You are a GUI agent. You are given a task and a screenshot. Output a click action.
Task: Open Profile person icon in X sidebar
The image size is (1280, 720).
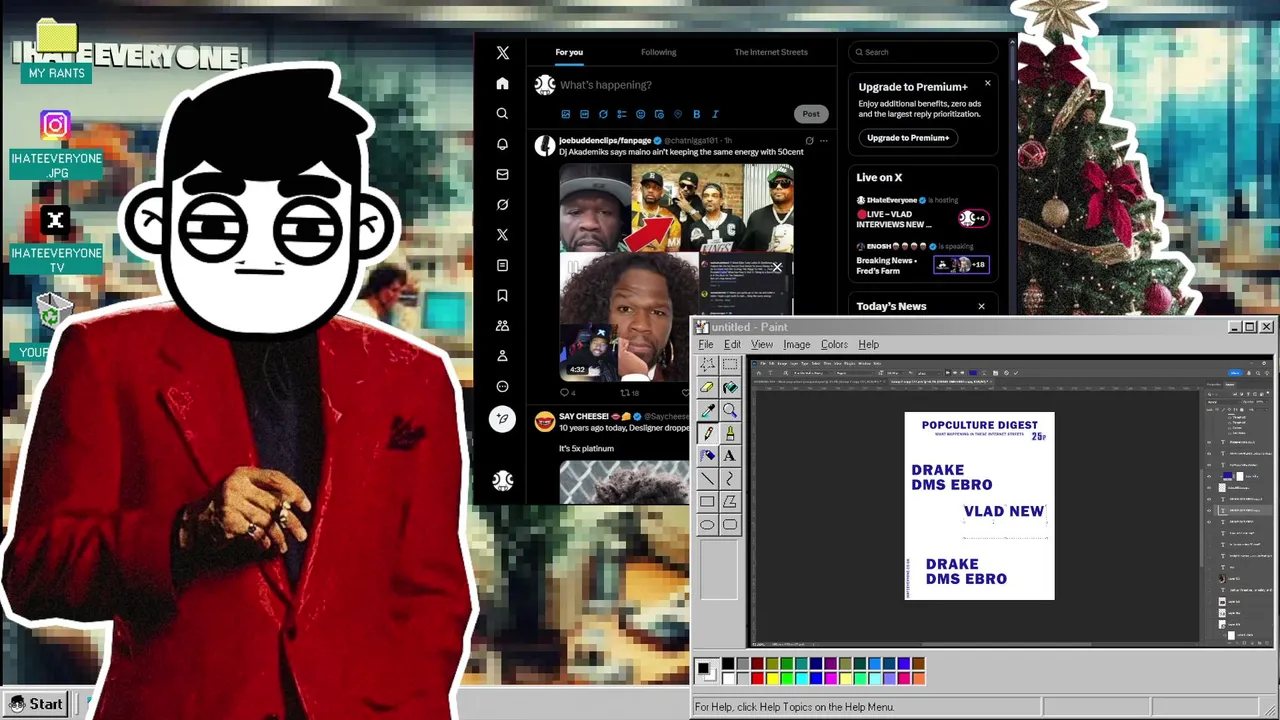(x=502, y=355)
